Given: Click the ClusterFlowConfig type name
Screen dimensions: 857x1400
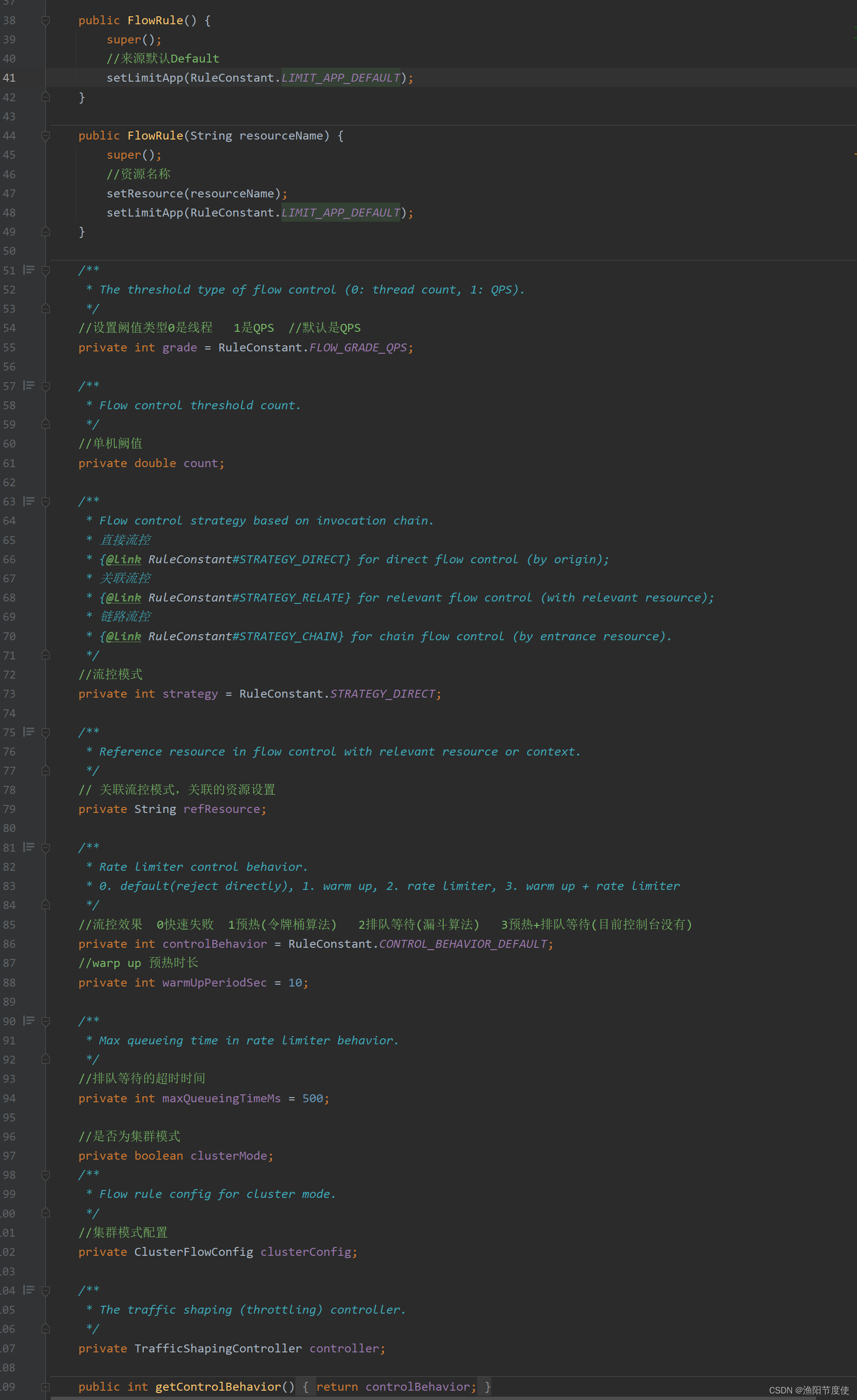Looking at the screenshot, I should point(194,1252).
